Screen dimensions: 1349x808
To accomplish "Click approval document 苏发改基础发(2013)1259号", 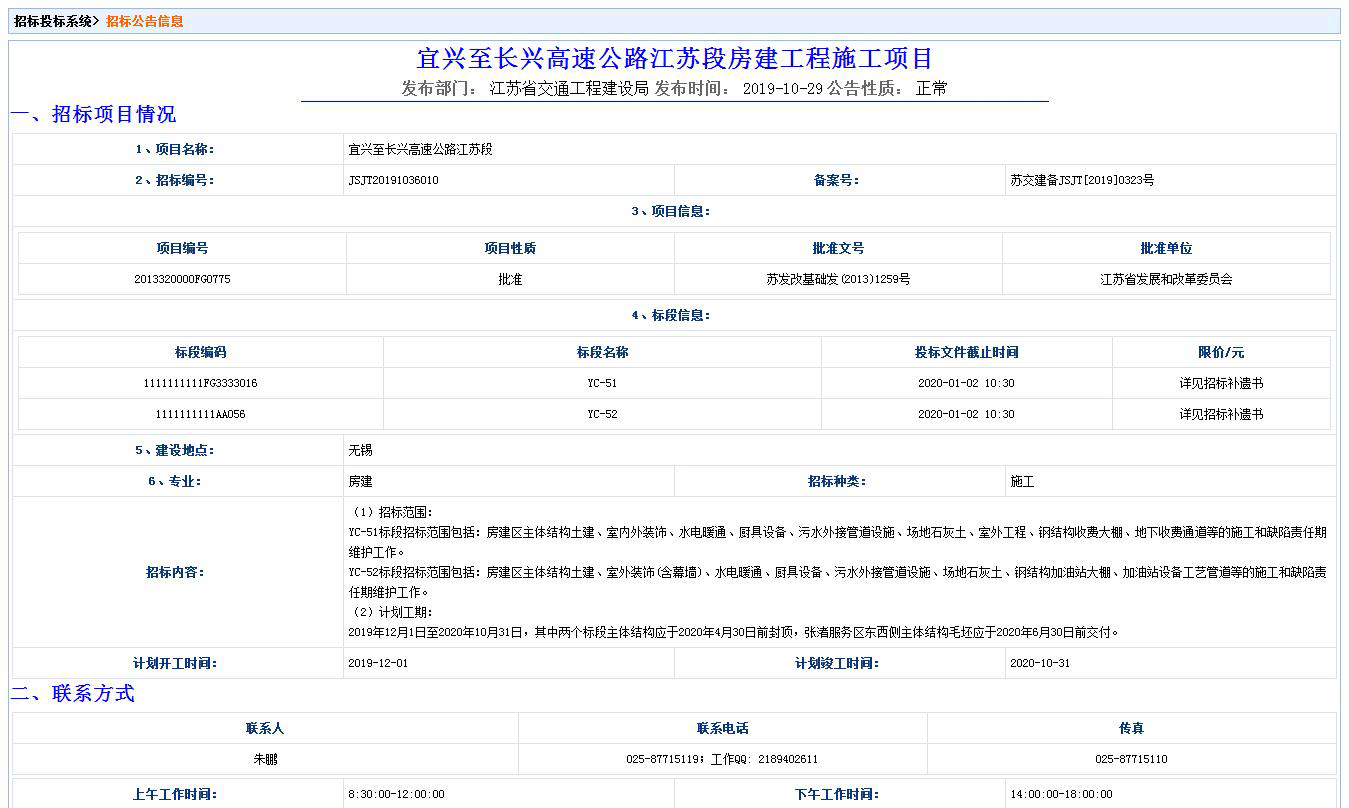I will pyautogui.click(x=838, y=279).
